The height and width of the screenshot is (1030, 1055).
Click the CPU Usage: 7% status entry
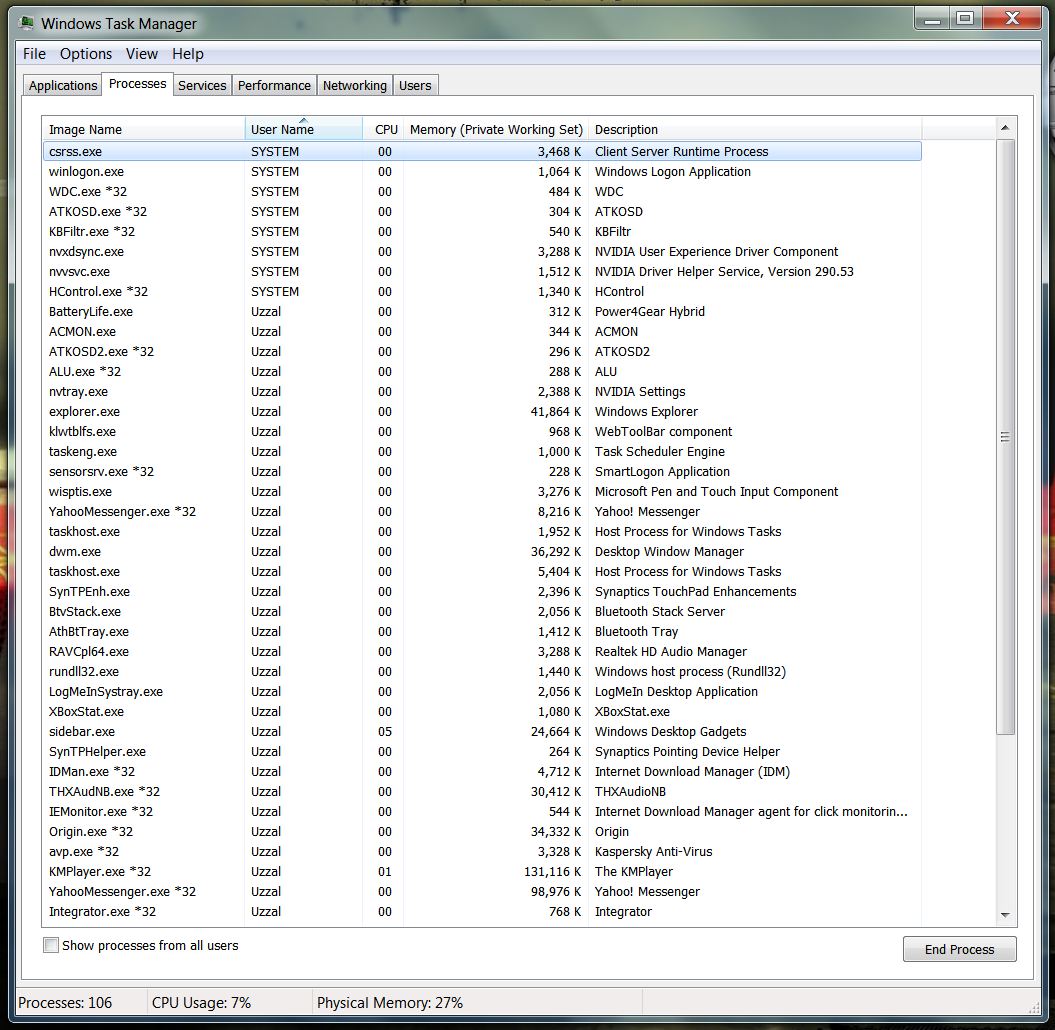pyautogui.click(x=201, y=1003)
